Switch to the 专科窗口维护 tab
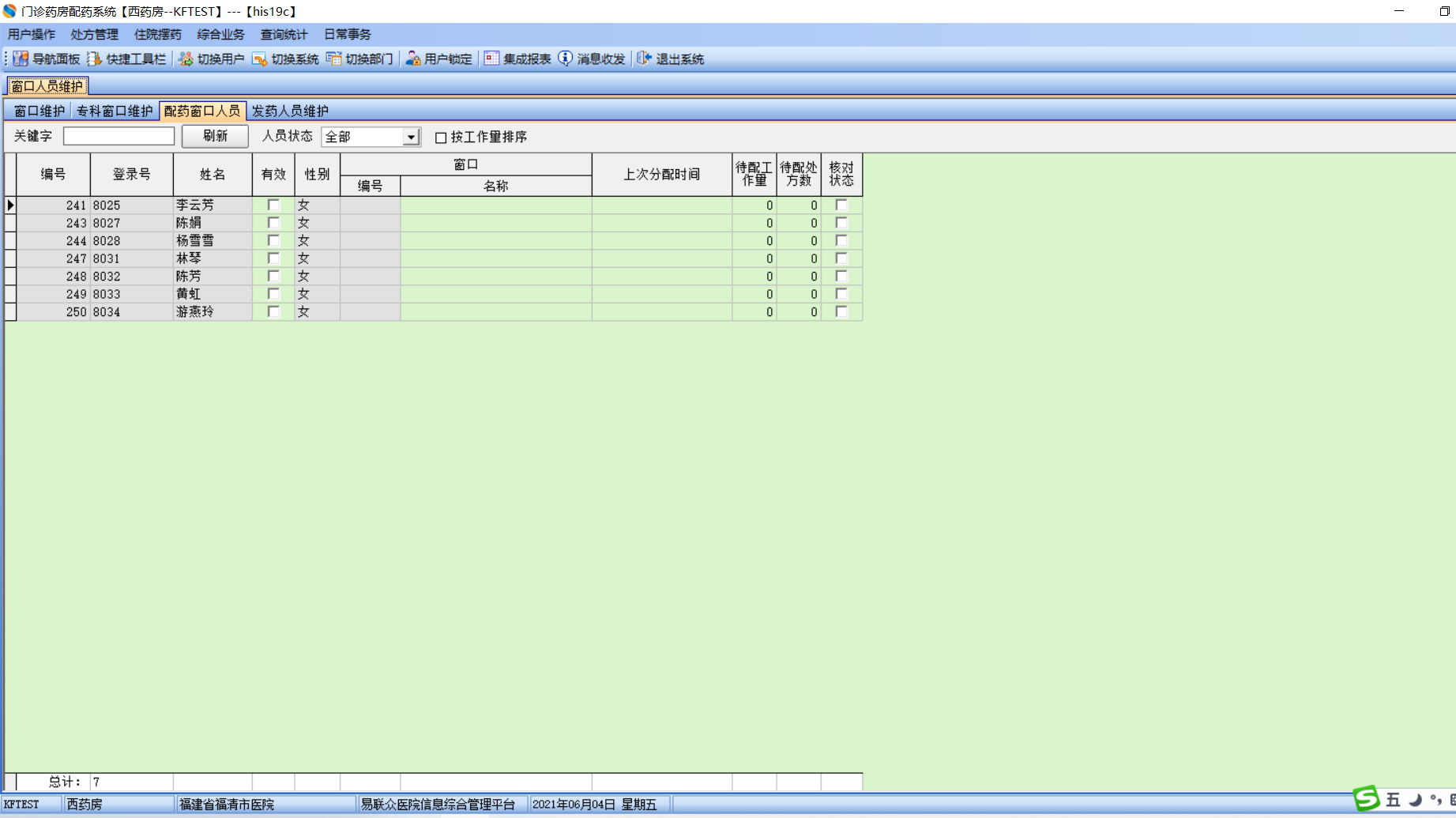Screen dimensions: 1456x818 coord(115,111)
